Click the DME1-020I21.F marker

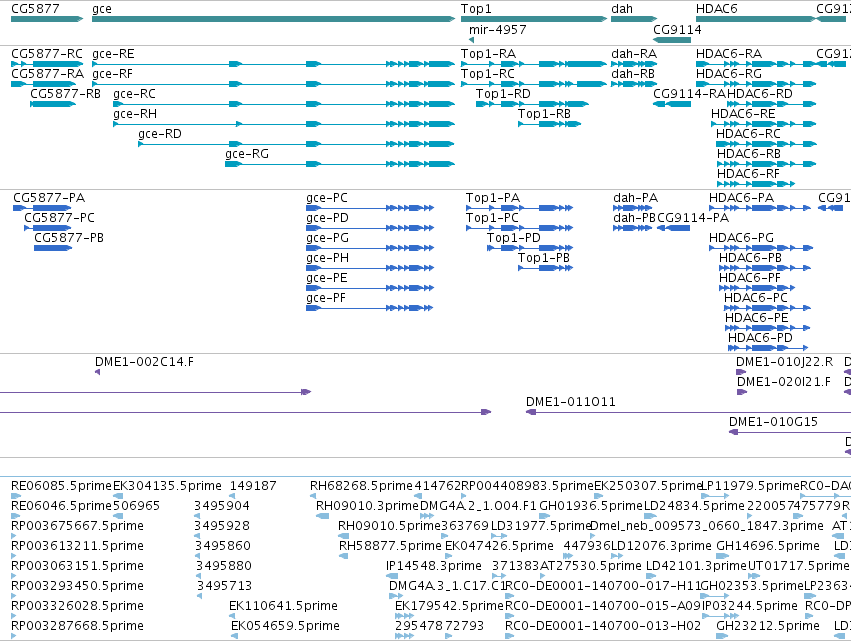click(742, 392)
